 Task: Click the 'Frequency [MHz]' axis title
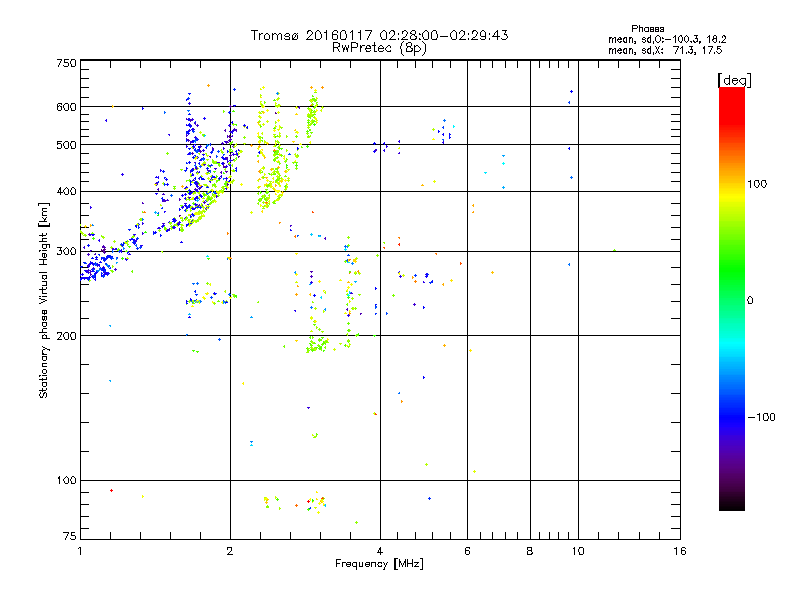pyautogui.click(x=379, y=564)
